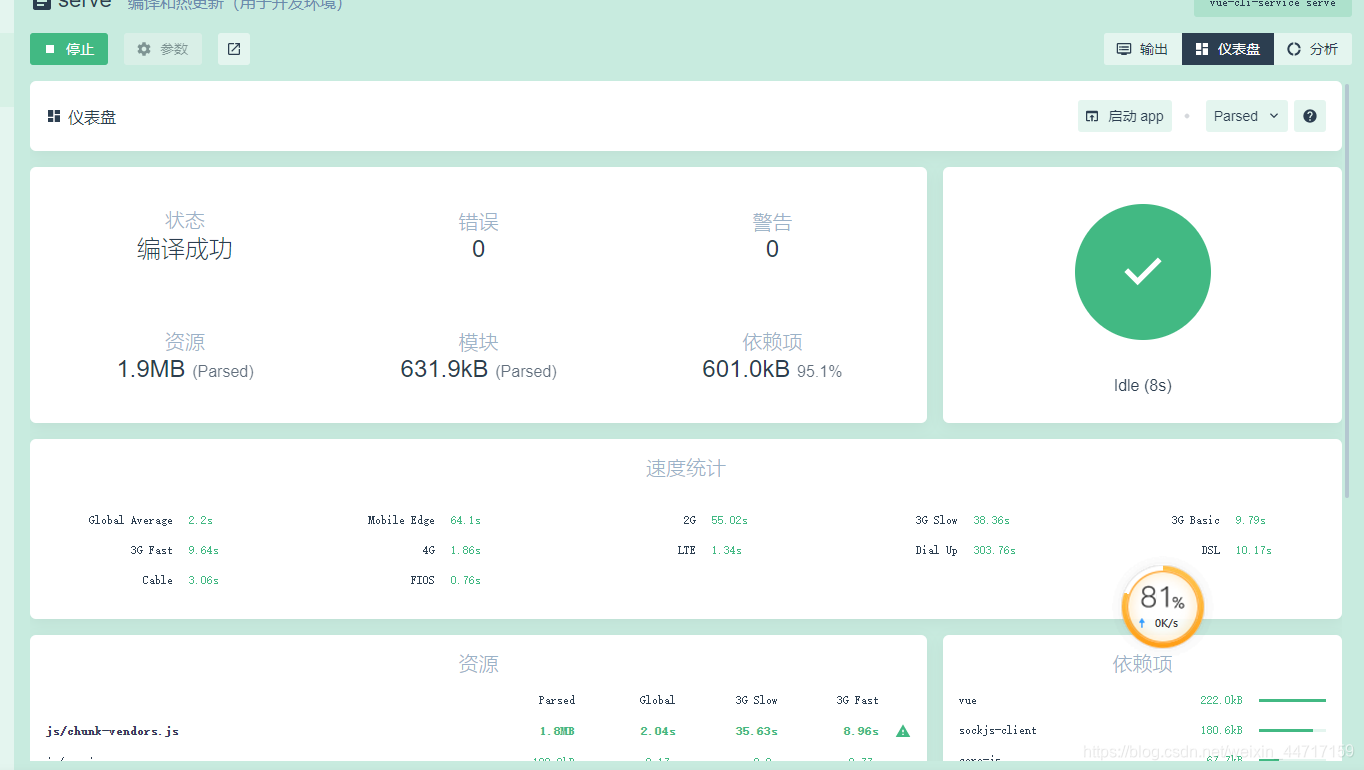Click the 3G Fast column header in assets
Viewport: 1364px width, 770px height.
pos(857,700)
